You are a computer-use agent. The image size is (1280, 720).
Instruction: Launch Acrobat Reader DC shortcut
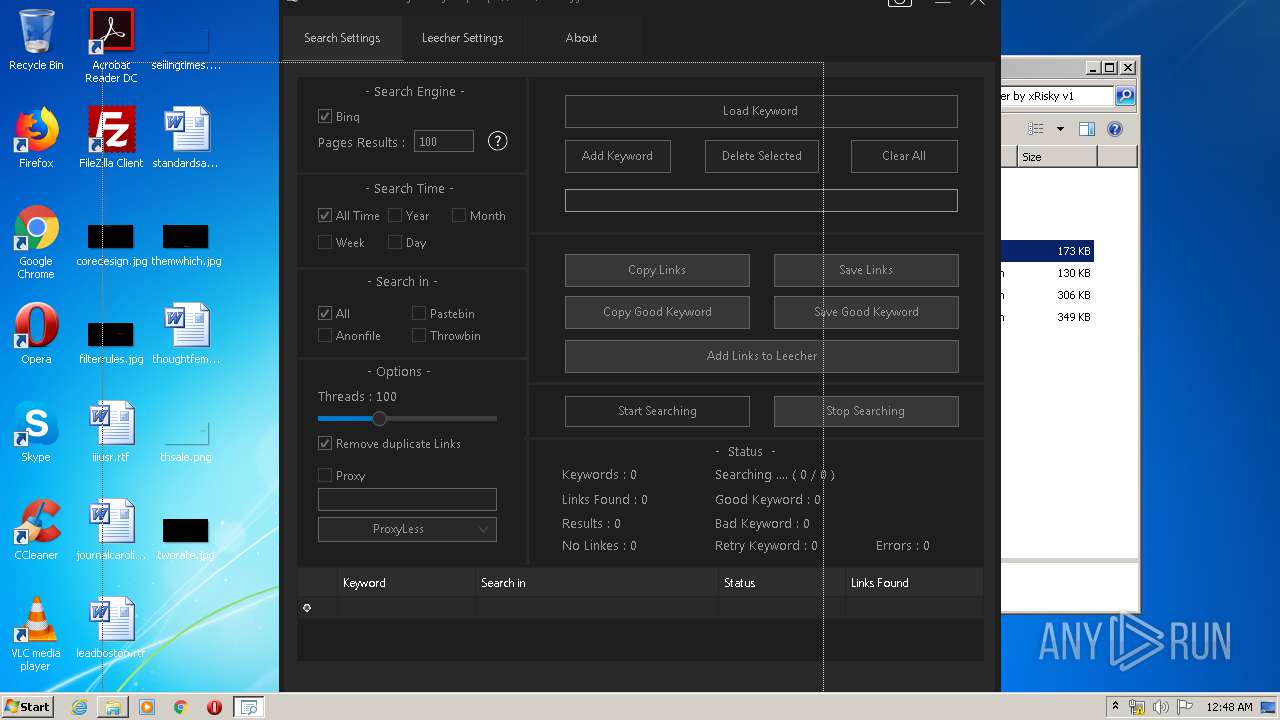pyautogui.click(x=111, y=46)
